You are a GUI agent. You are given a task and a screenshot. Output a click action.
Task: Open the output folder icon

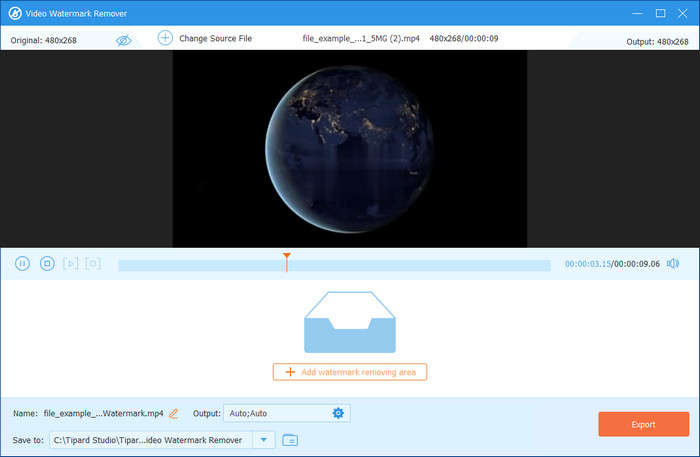tap(290, 440)
